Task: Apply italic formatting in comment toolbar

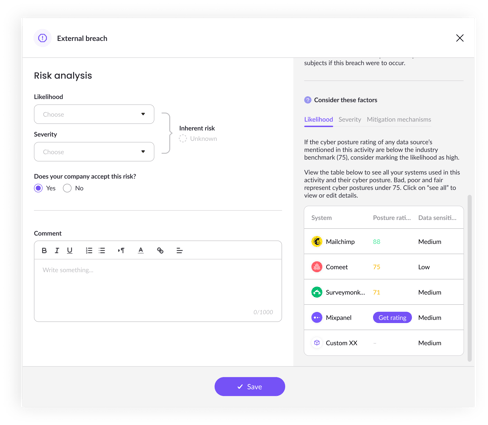Action: click(x=57, y=250)
